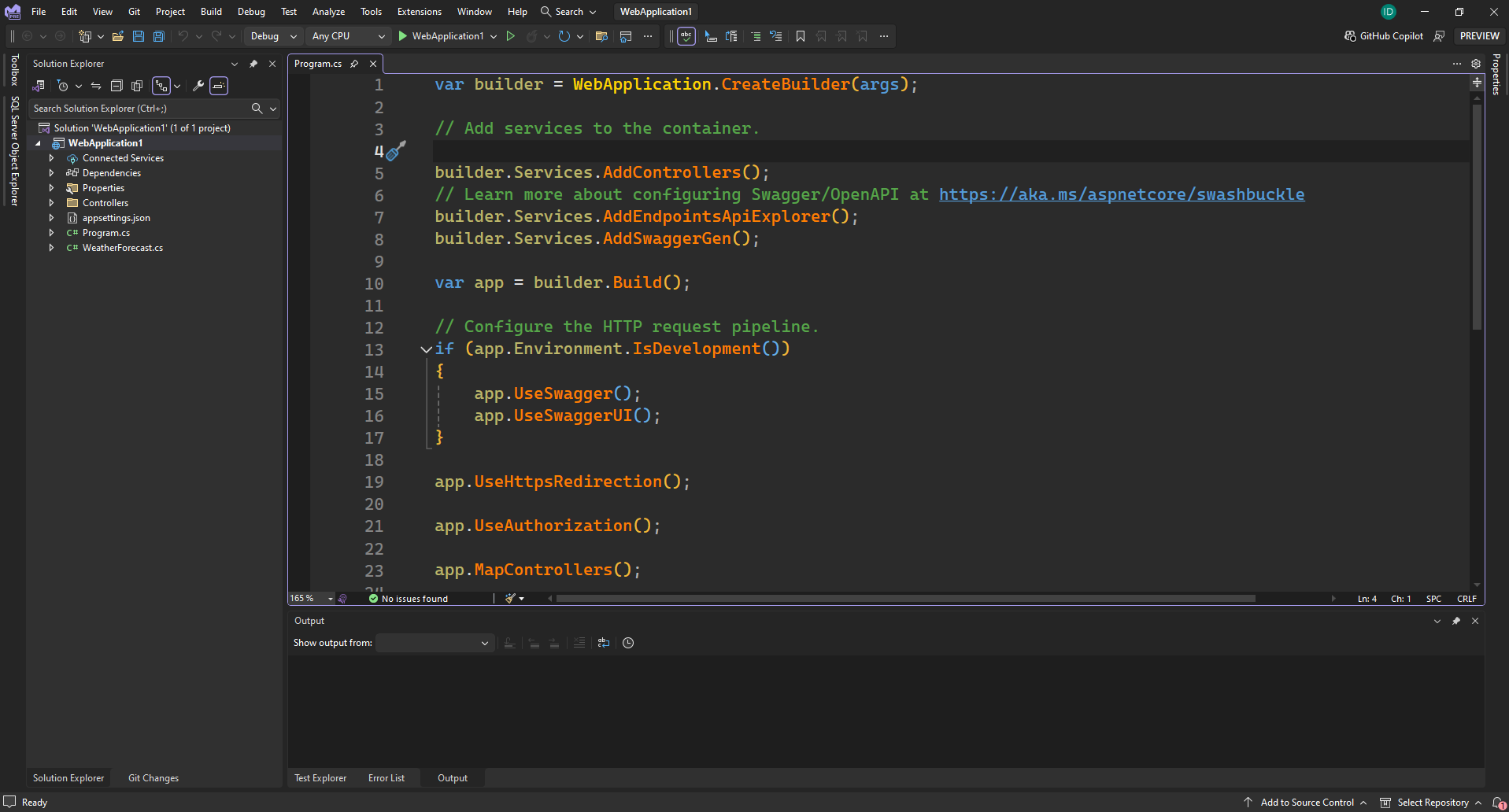Open Solution Explorer properties wrench icon
This screenshot has width=1509, height=812.
pos(198,86)
